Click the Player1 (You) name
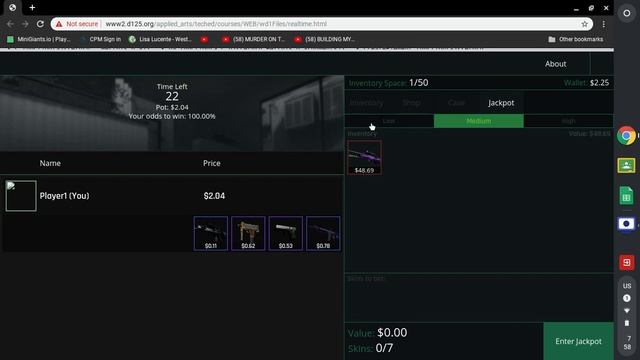This screenshot has width=640, height=360. [64, 196]
